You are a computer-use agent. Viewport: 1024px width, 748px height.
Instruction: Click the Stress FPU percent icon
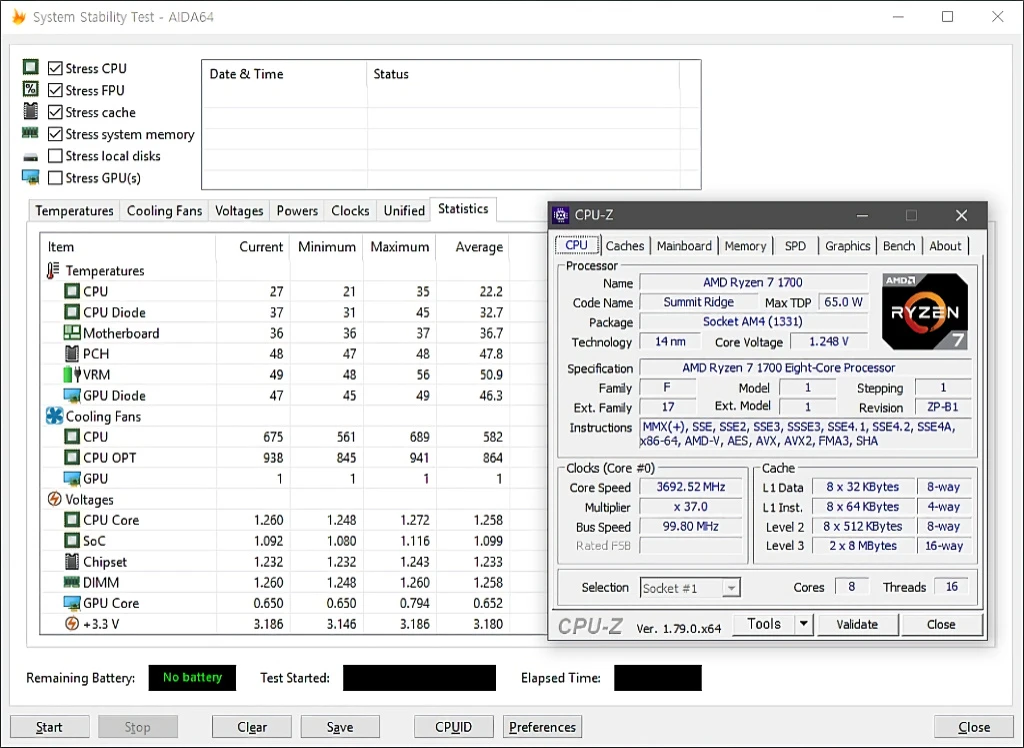click(x=30, y=89)
